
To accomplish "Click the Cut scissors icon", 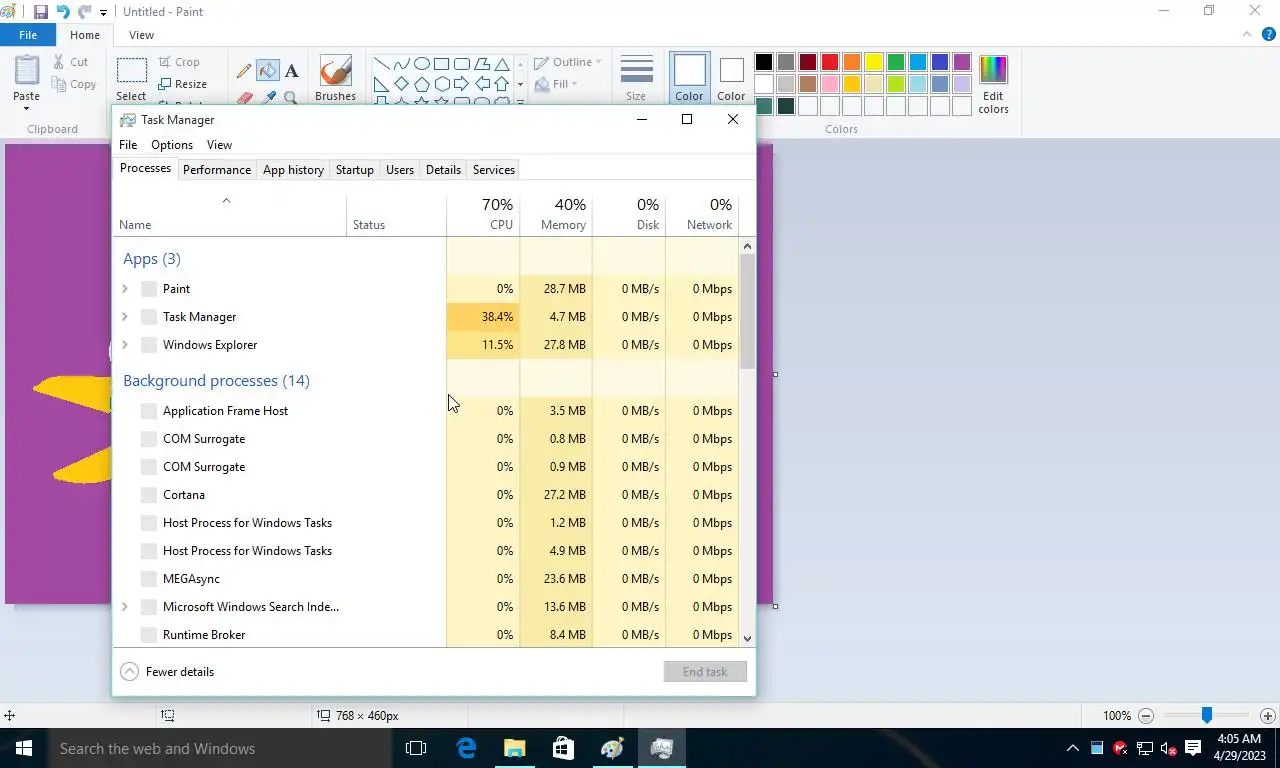I will click(x=59, y=62).
